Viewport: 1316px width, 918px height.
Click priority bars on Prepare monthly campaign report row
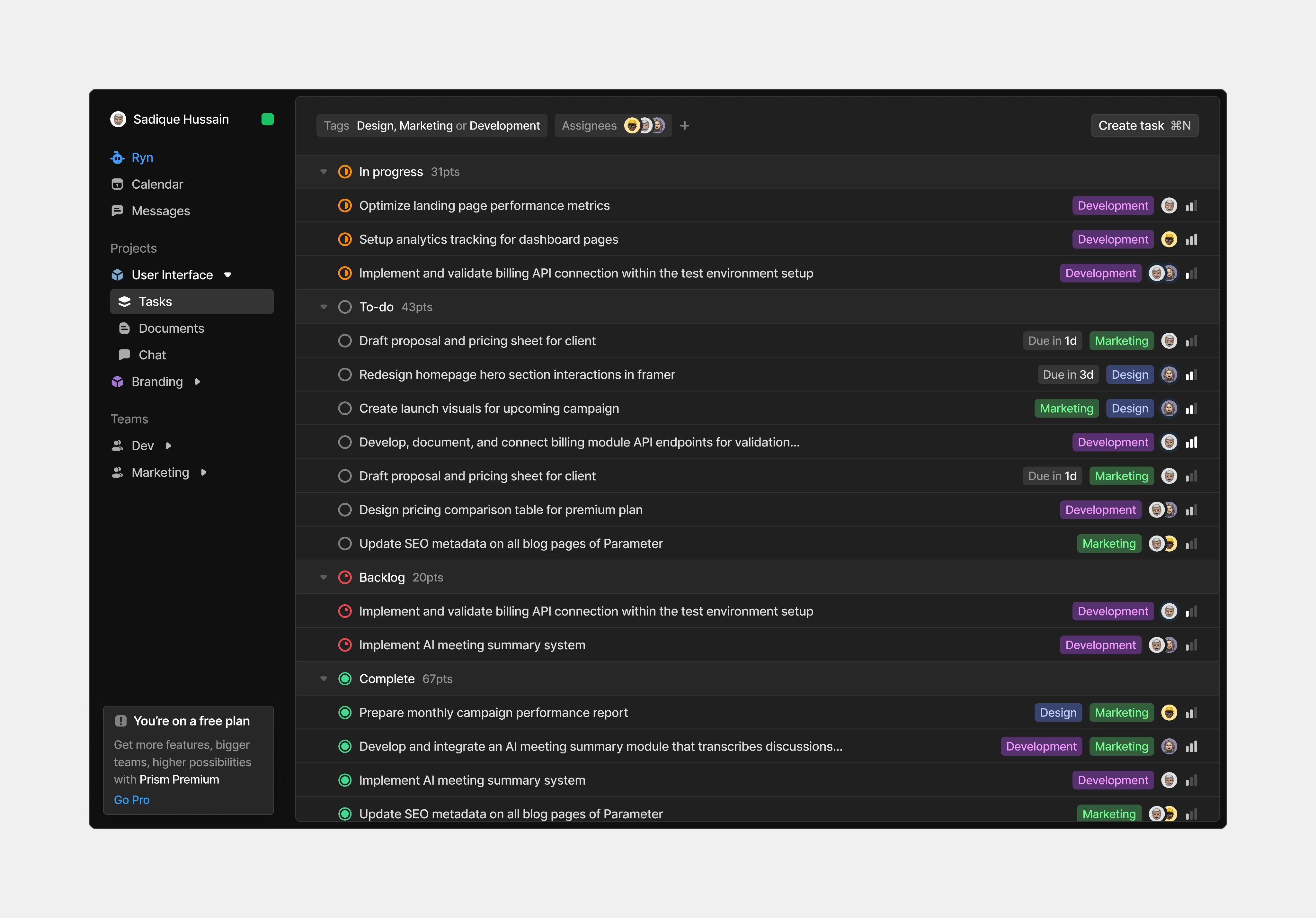pyautogui.click(x=1191, y=713)
